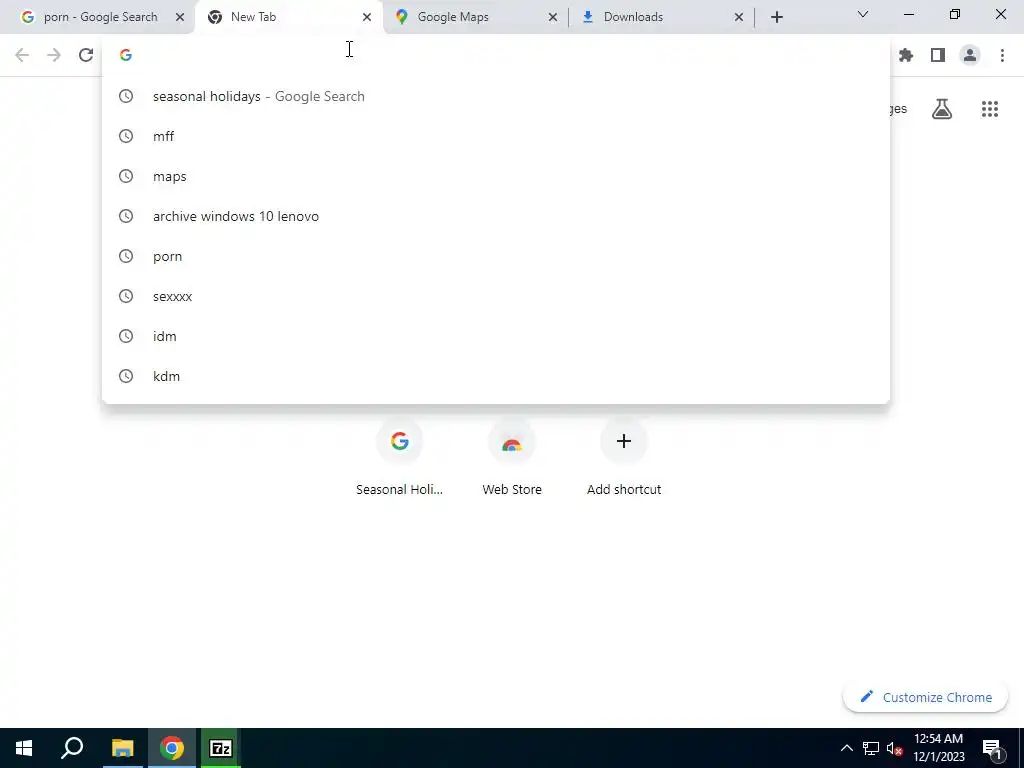The height and width of the screenshot is (768, 1024).
Task: Open Windows taskbar search
Action: tap(72, 748)
